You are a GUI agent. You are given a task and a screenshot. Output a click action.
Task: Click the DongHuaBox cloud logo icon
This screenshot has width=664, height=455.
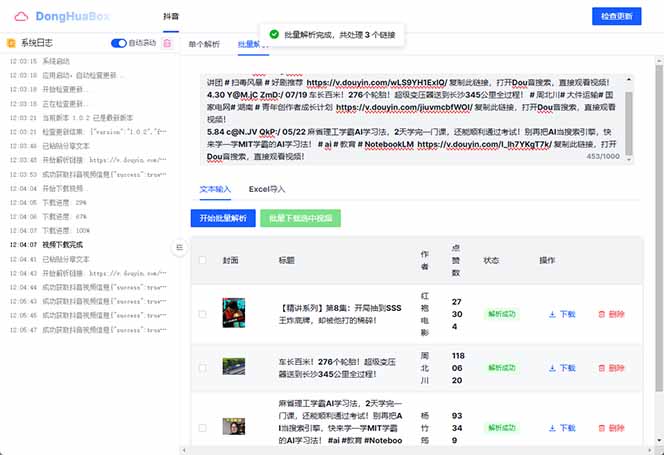coord(21,17)
